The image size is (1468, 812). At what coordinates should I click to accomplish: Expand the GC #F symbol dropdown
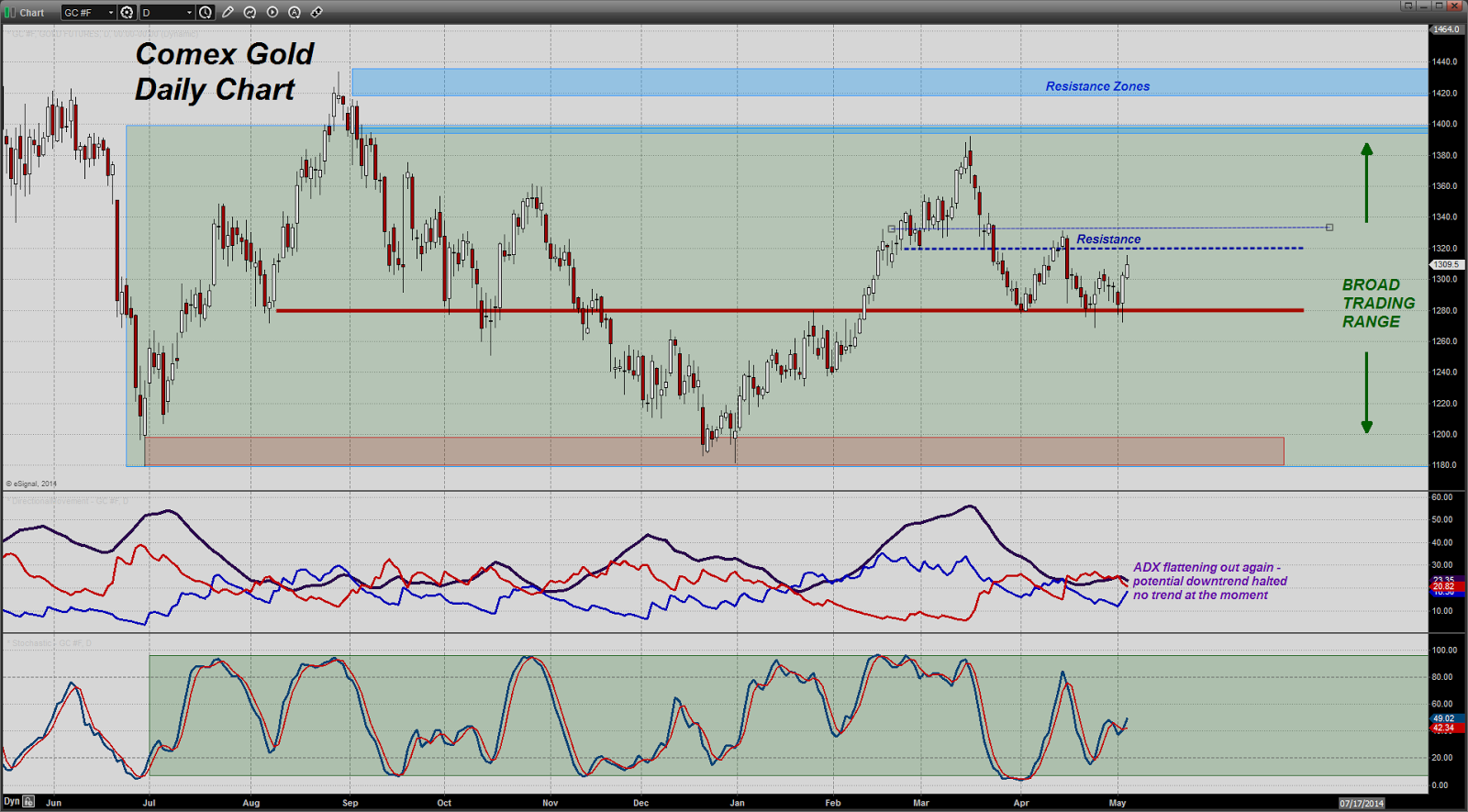coord(111,13)
